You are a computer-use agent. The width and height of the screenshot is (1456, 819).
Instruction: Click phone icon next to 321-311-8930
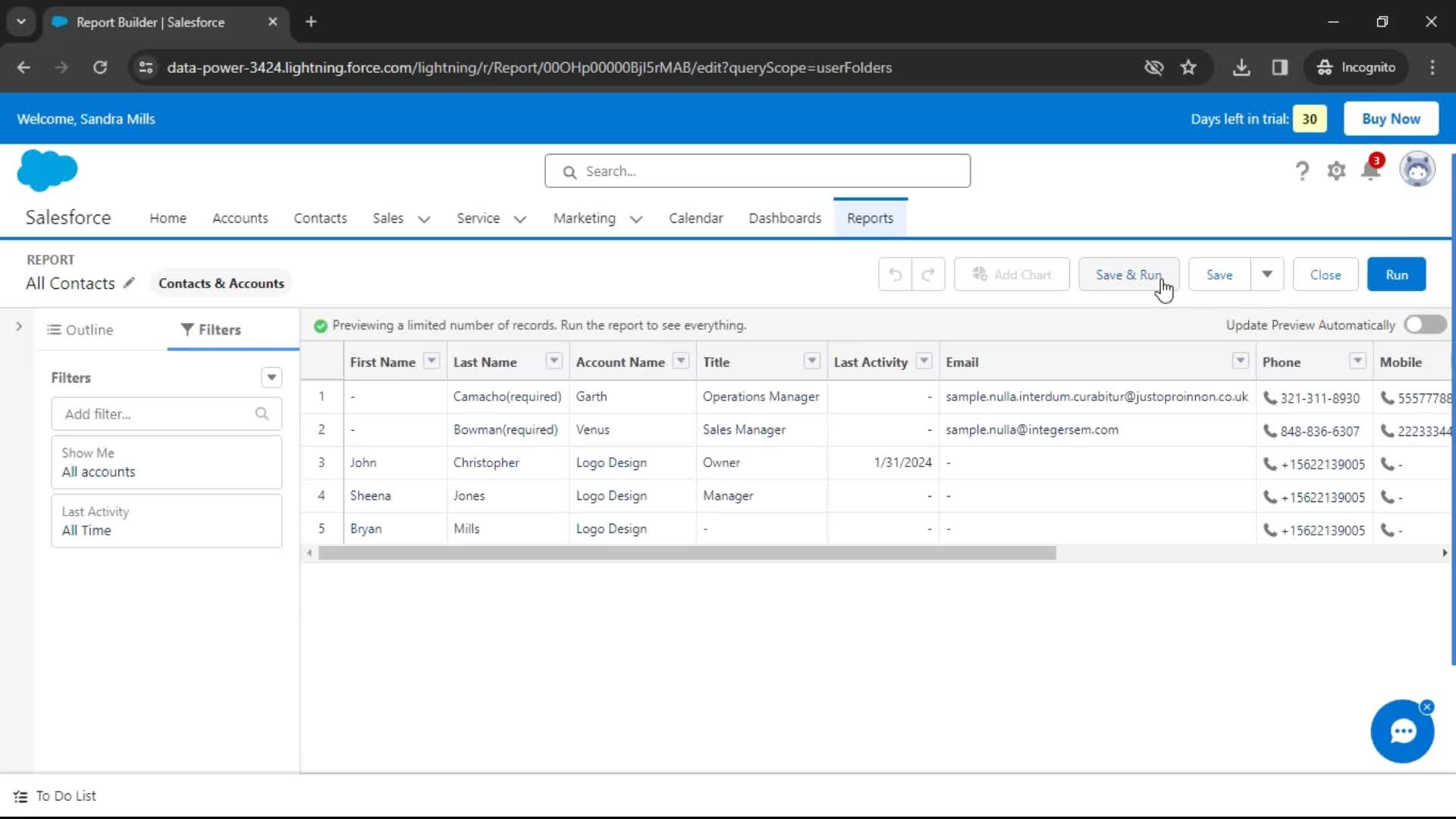coord(1269,397)
